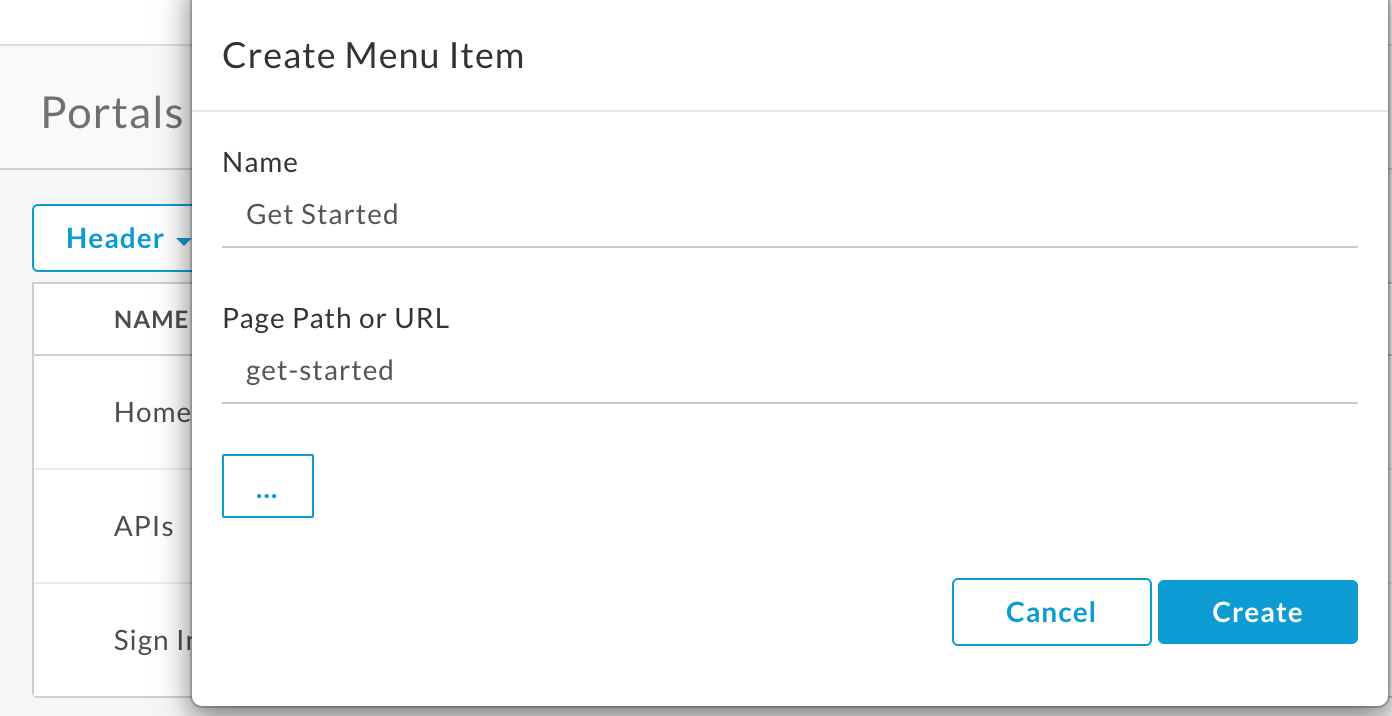The image size is (1392, 716).
Task: Click the Page Path or URL label
Action: pyautogui.click(x=336, y=318)
